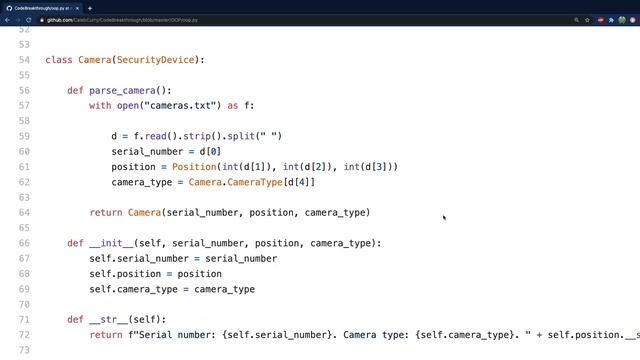Bookmark this page with the star icon
This screenshot has height=360, width=640.
click(587, 20)
